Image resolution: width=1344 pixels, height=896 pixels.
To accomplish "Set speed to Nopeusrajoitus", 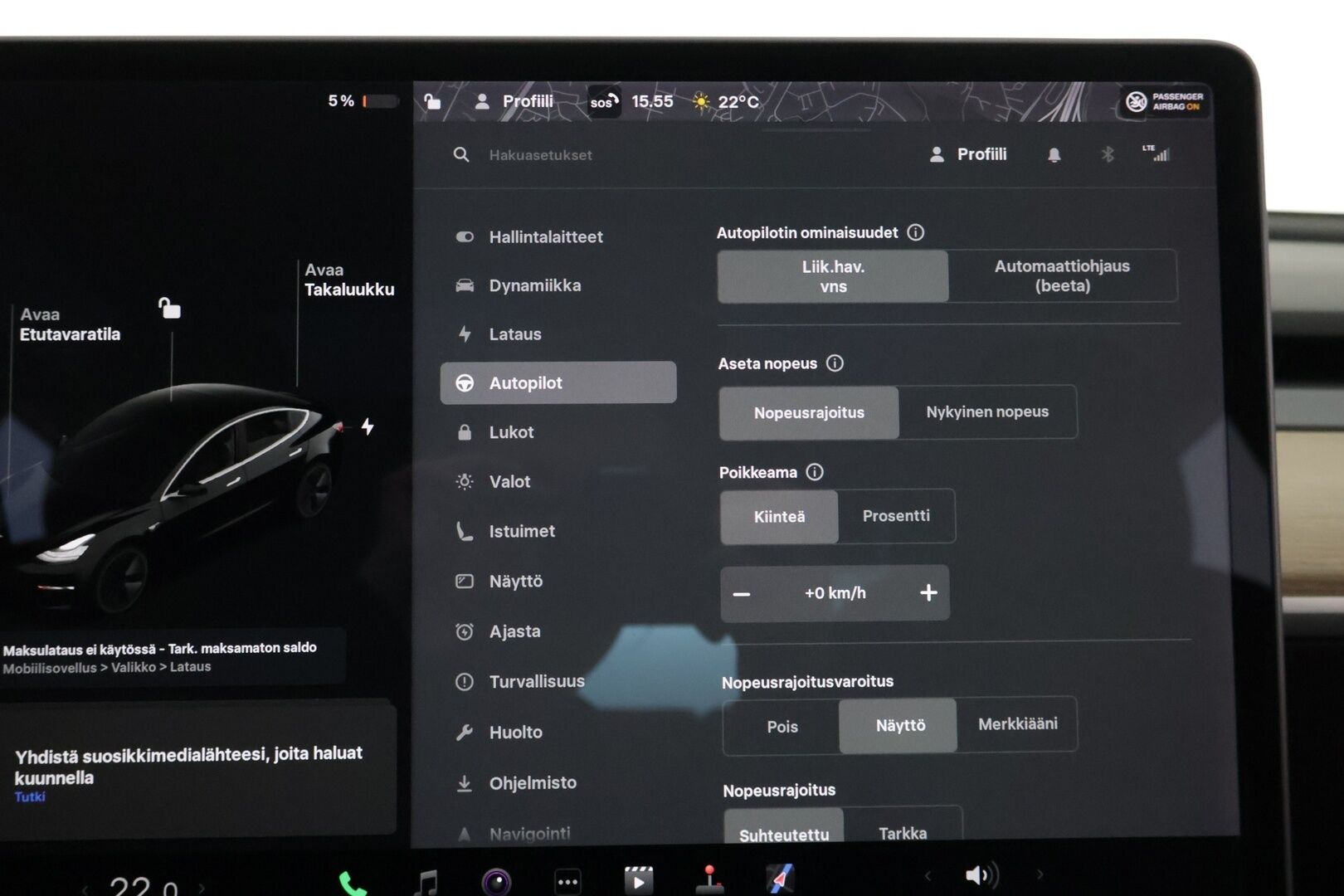I will (x=809, y=412).
